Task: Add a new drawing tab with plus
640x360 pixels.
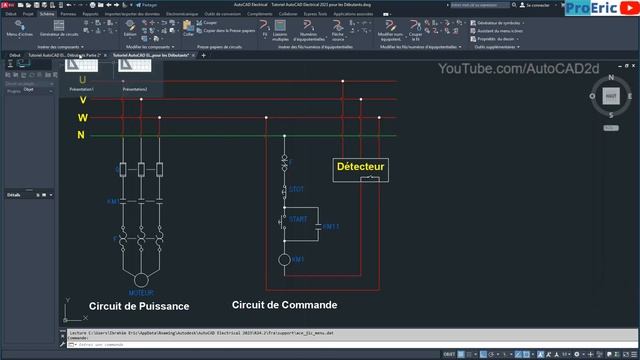Action: coord(203,56)
